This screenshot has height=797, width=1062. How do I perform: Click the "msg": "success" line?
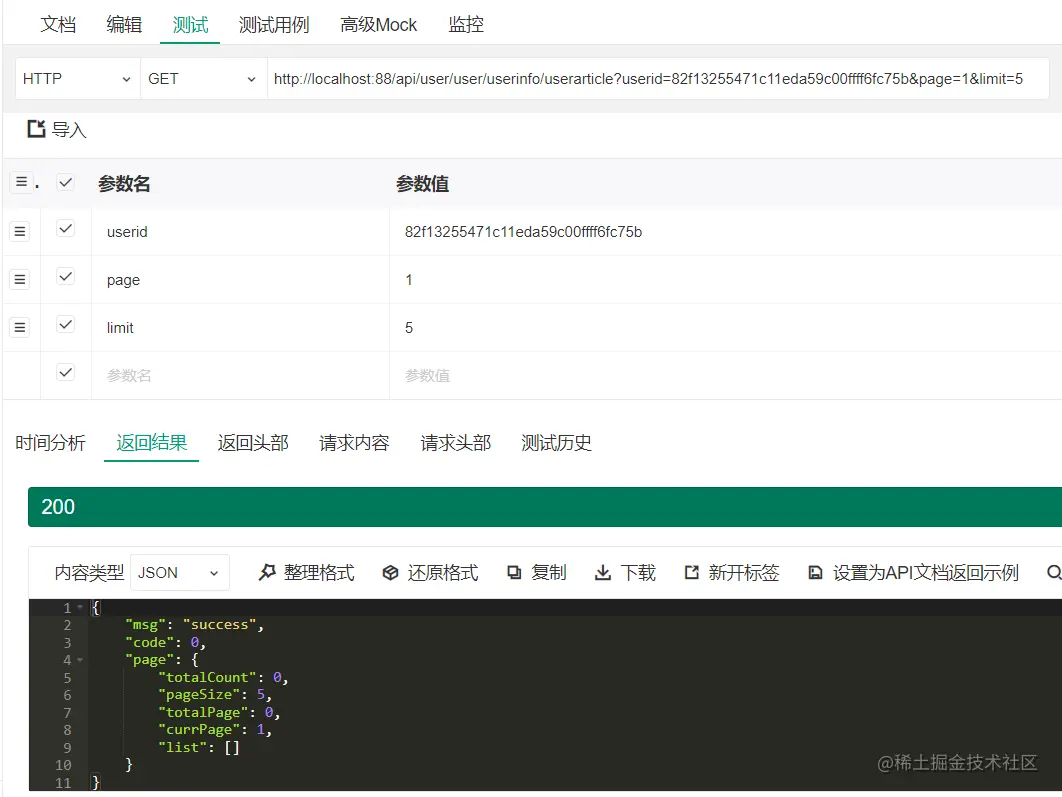[x=194, y=624]
